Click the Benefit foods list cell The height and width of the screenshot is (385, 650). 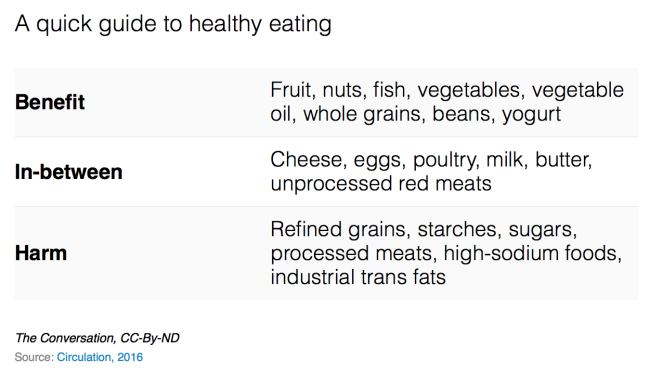(447, 102)
